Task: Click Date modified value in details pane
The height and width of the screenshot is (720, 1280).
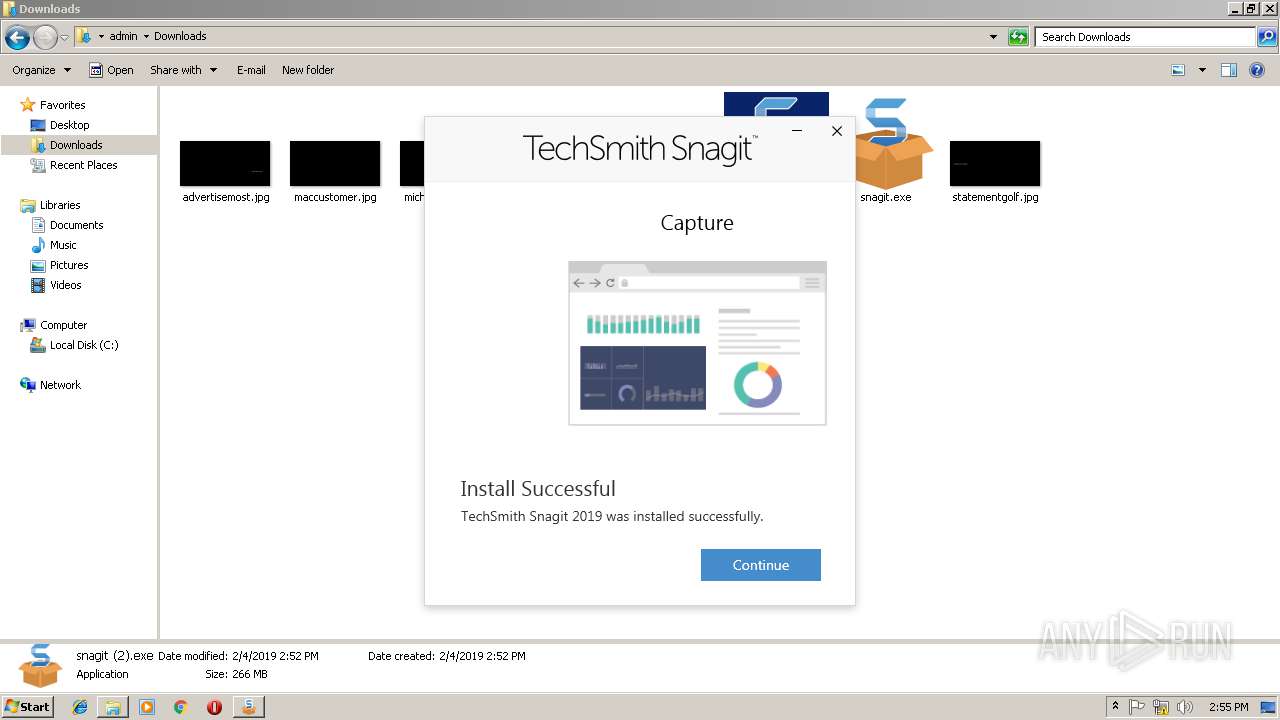Action: coord(275,656)
